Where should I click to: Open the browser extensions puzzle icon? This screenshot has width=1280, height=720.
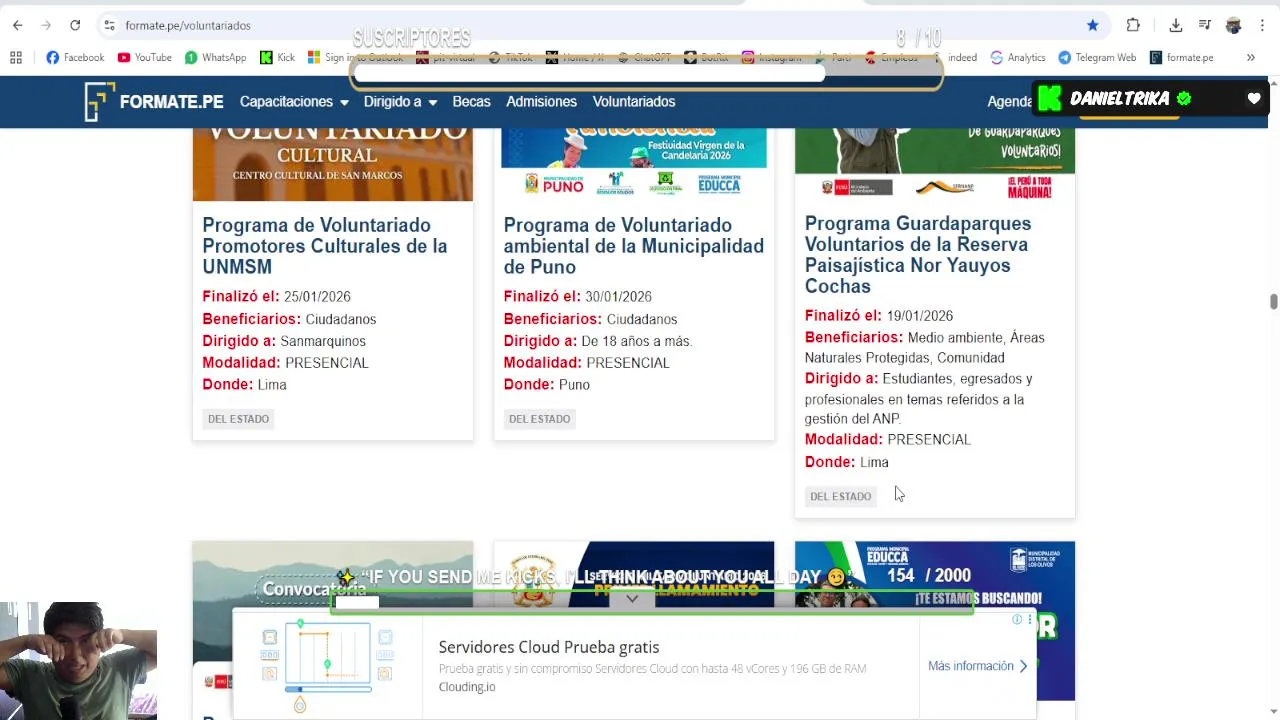[x=1133, y=25]
